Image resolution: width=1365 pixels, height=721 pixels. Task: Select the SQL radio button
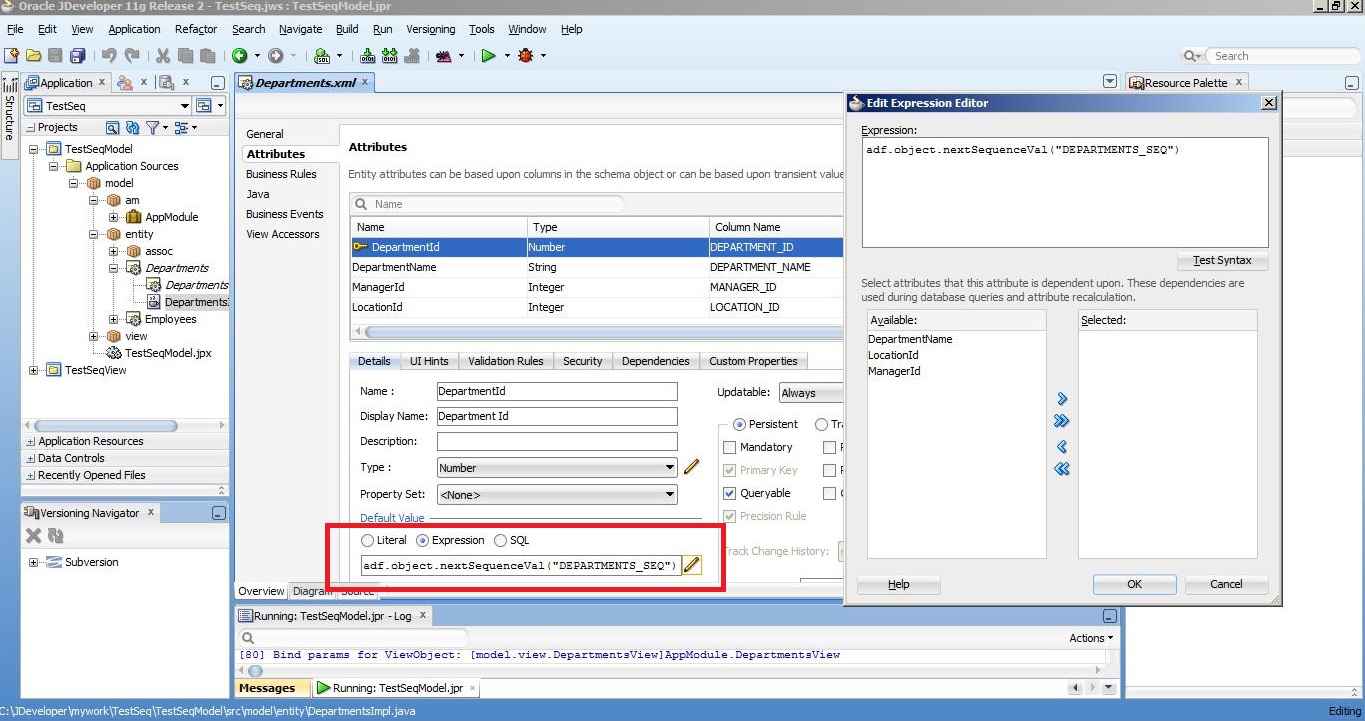[501, 540]
